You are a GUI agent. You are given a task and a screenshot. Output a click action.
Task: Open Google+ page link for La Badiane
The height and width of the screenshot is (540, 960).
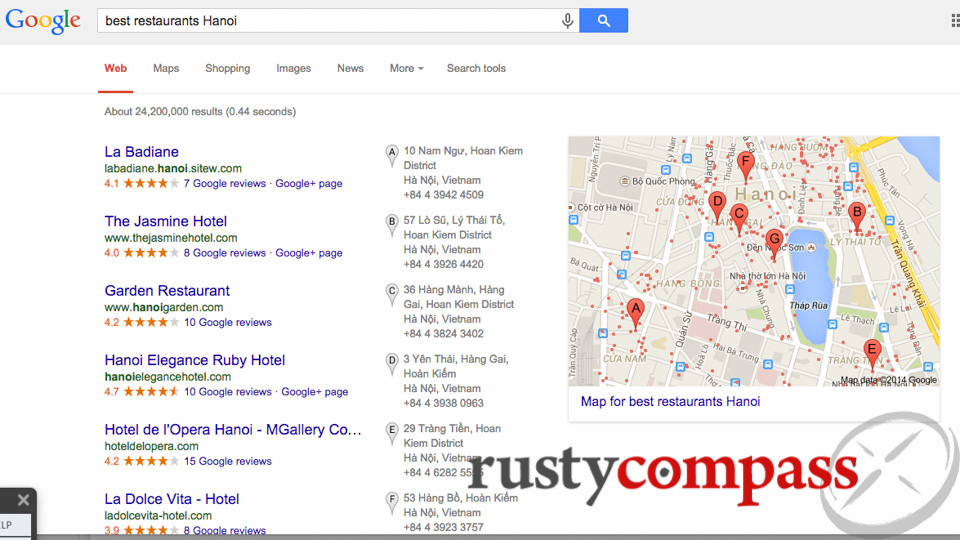coord(309,183)
